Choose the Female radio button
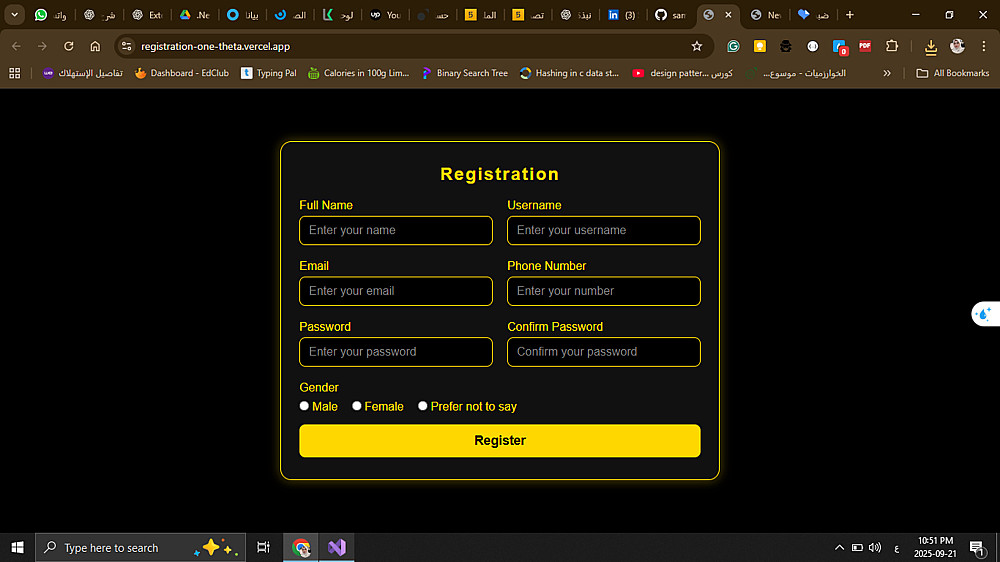 [357, 406]
